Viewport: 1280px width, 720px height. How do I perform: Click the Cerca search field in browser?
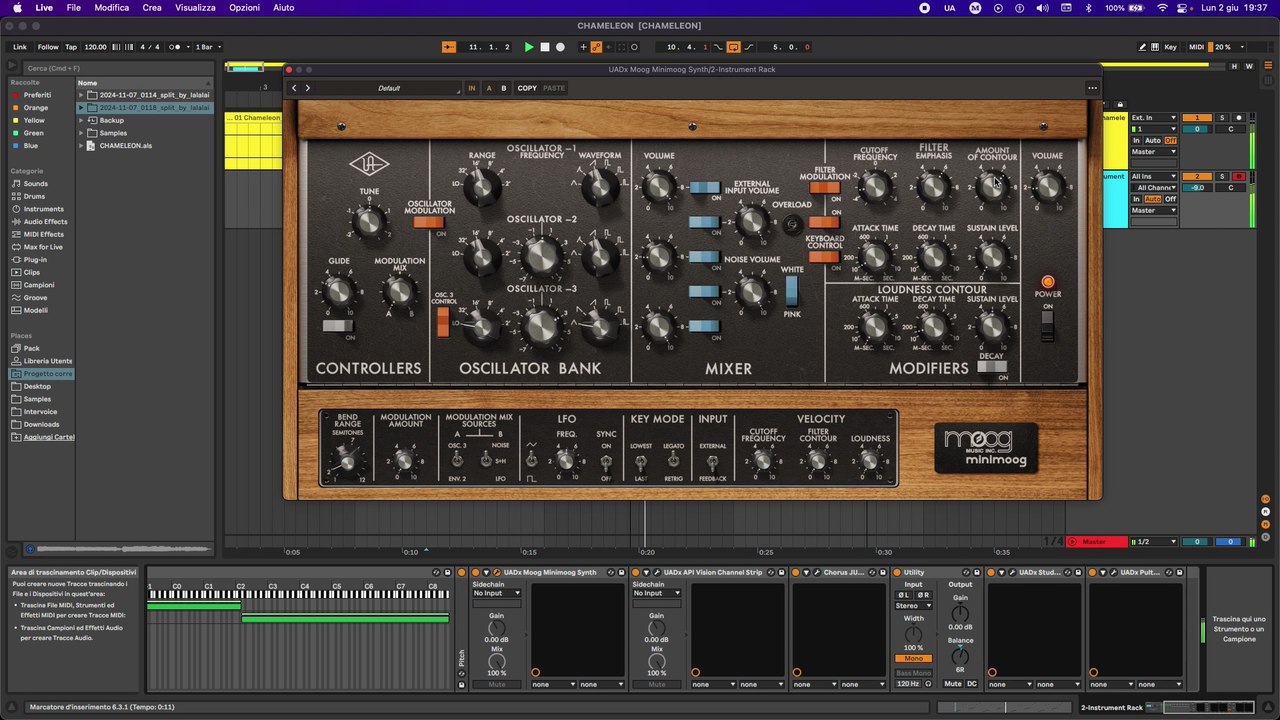tap(110, 68)
